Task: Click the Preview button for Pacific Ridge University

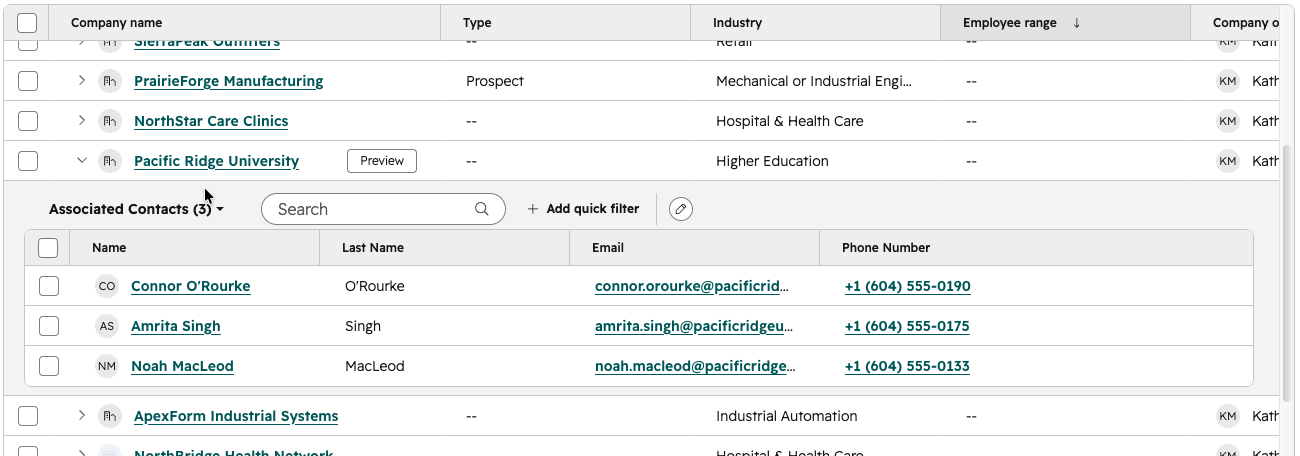Action: point(382,161)
